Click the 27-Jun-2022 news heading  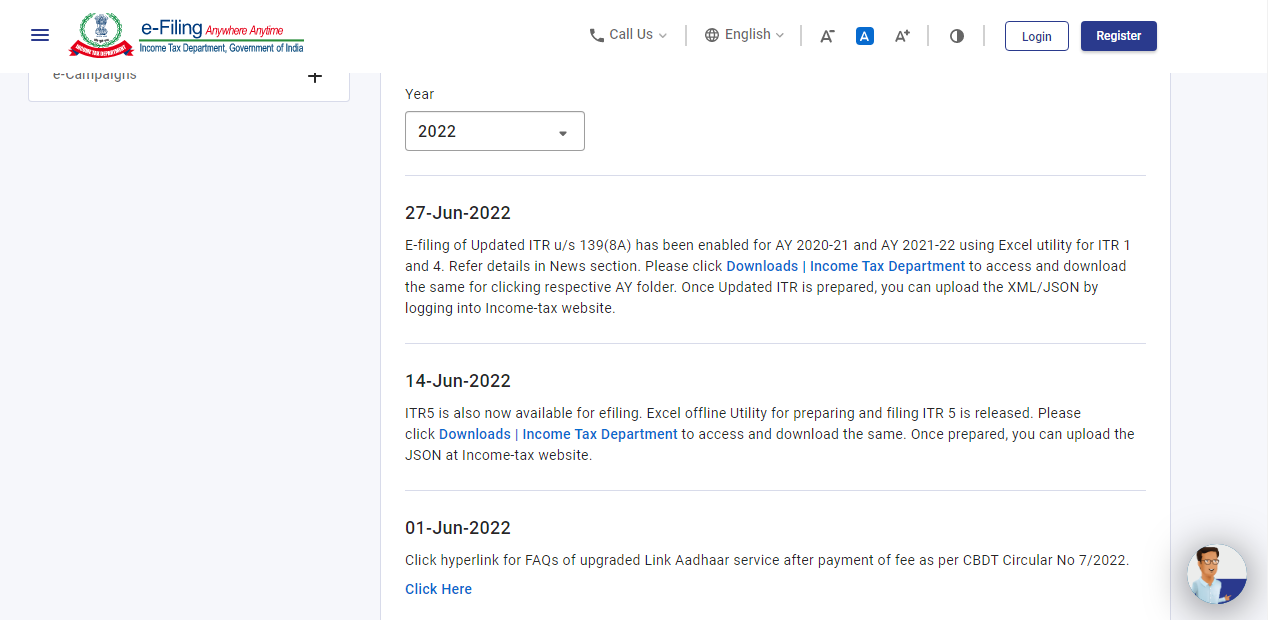click(458, 213)
